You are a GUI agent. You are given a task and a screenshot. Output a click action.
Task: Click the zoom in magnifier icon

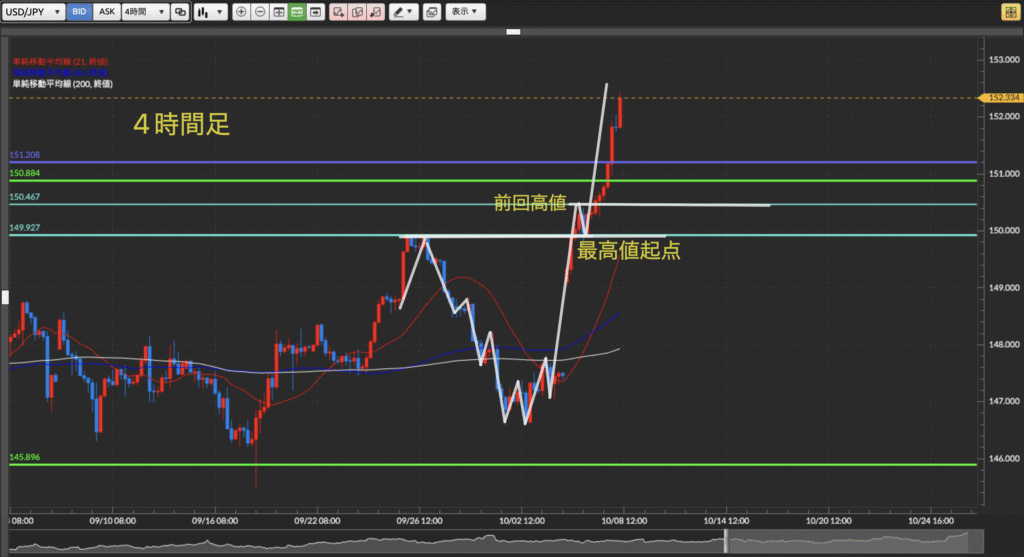[241, 12]
